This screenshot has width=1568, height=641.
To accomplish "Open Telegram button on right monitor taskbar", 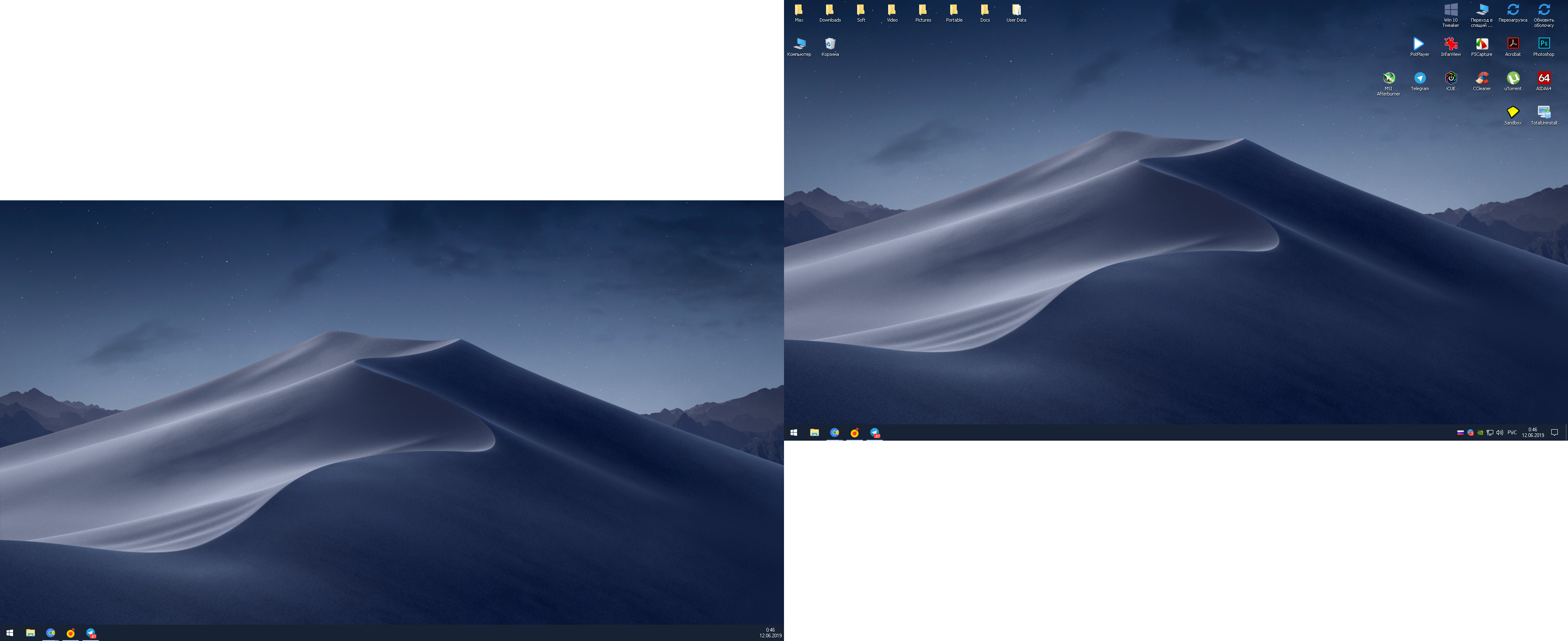I will (x=875, y=433).
